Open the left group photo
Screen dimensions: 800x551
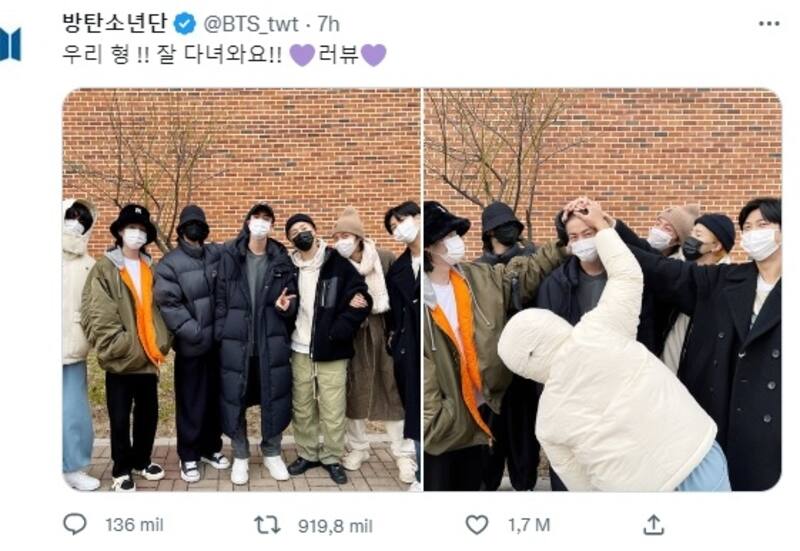[241, 290]
